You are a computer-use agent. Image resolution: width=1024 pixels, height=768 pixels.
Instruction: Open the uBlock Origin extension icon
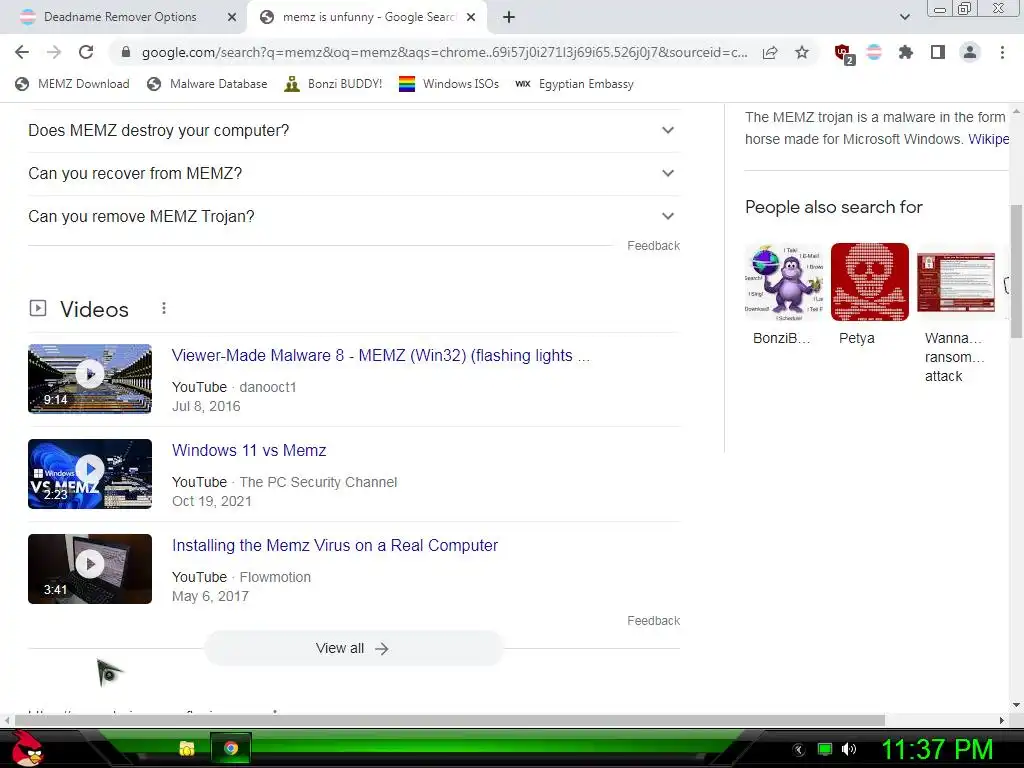tap(843, 53)
